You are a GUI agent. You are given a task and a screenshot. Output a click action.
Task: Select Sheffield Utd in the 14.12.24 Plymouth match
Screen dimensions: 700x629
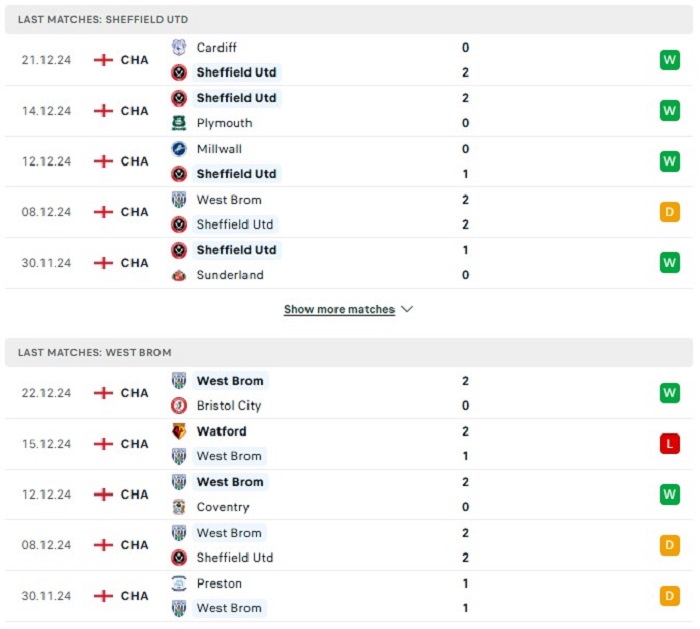(x=237, y=98)
